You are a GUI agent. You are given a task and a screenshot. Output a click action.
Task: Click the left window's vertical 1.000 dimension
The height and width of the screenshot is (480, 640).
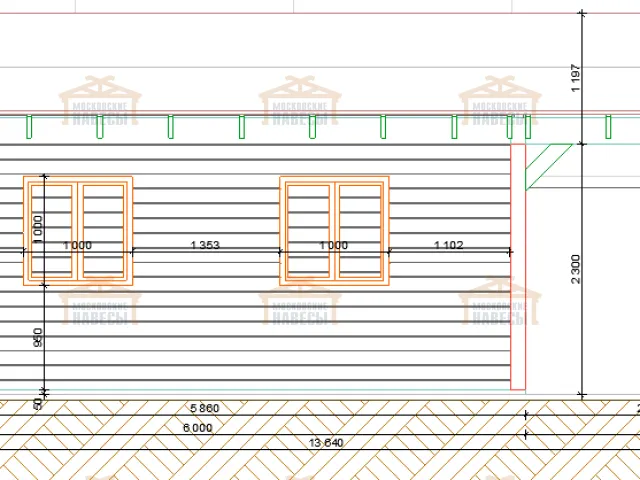pos(38,223)
